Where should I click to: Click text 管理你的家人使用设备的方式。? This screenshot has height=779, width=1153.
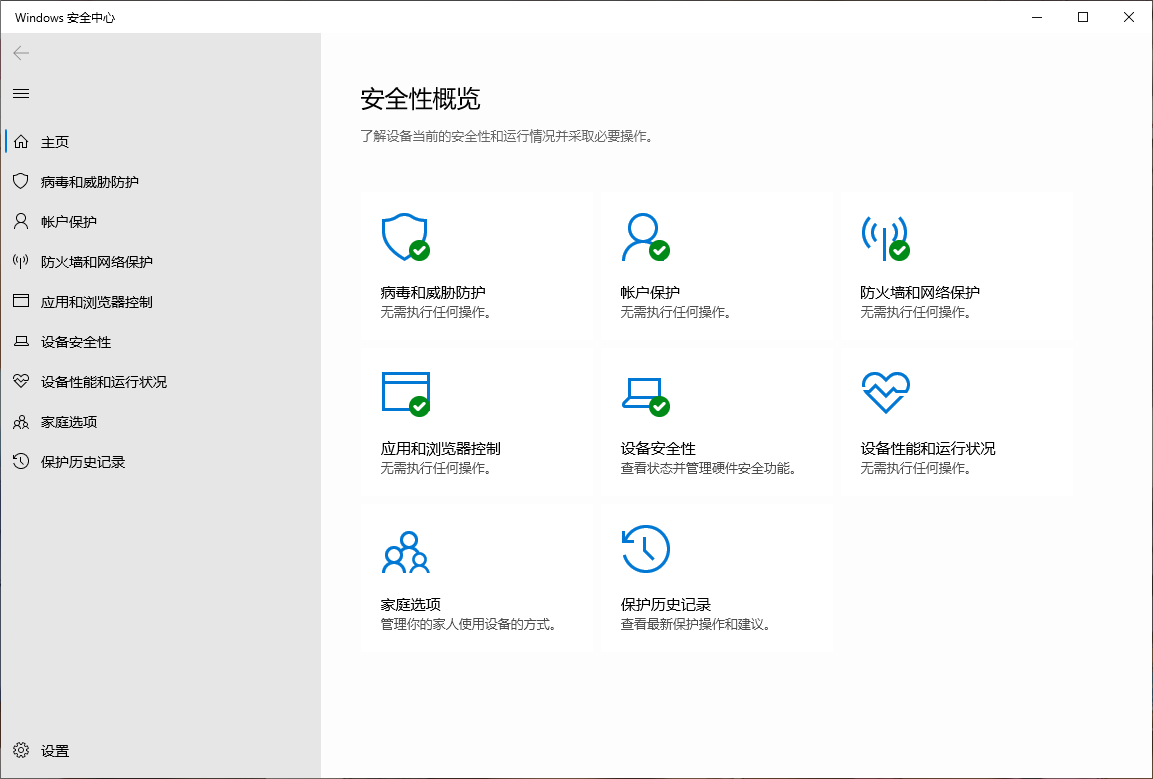tap(471, 624)
